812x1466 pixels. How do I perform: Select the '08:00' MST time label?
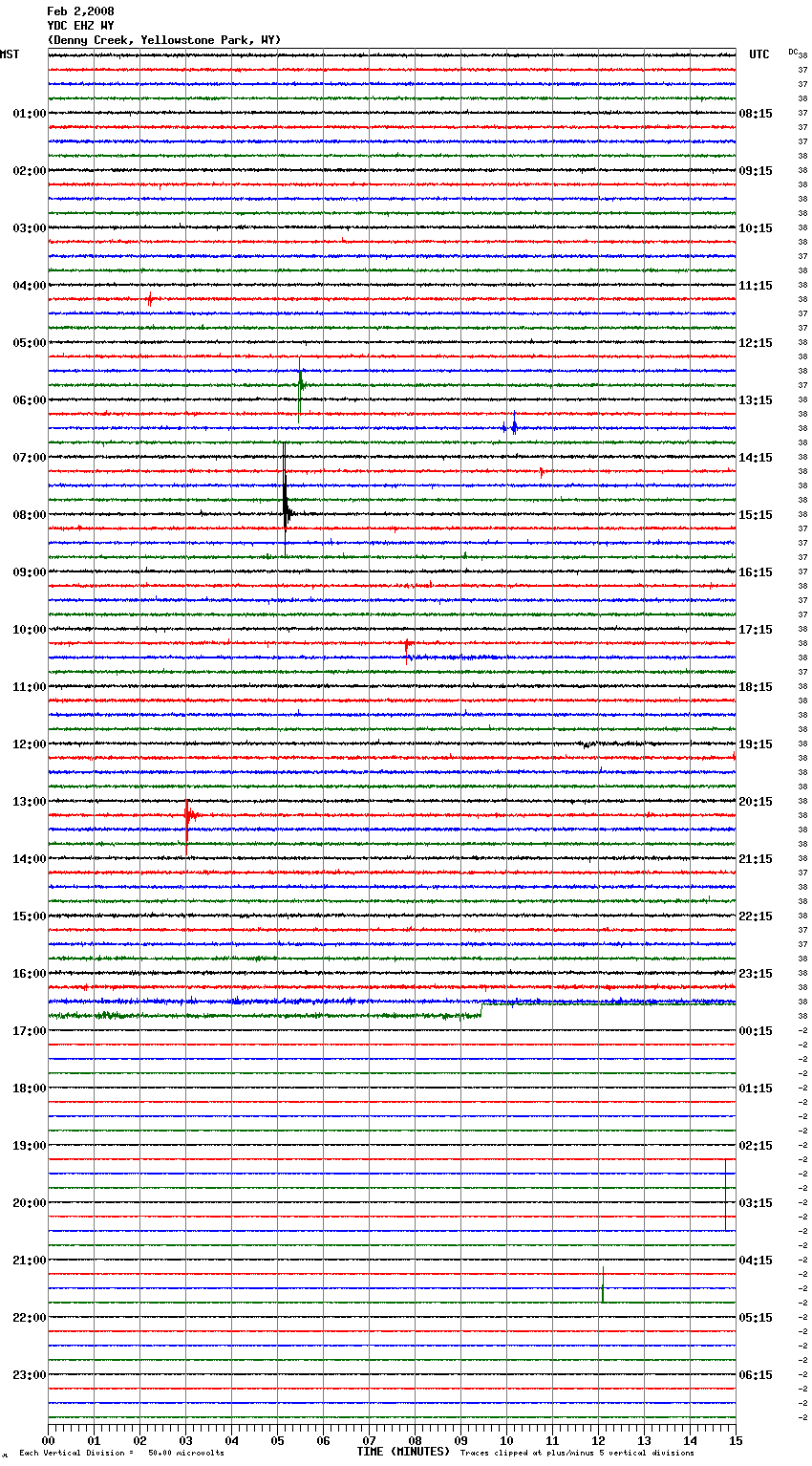pyautogui.click(x=30, y=515)
